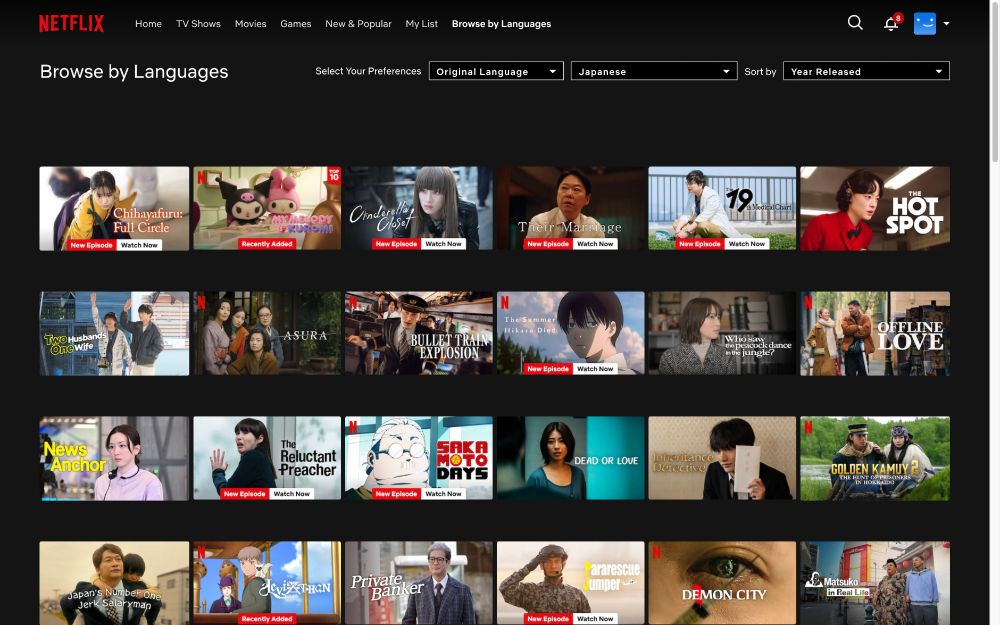Open the Japanese language dropdown
This screenshot has width=1000, height=625.
[654, 71]
